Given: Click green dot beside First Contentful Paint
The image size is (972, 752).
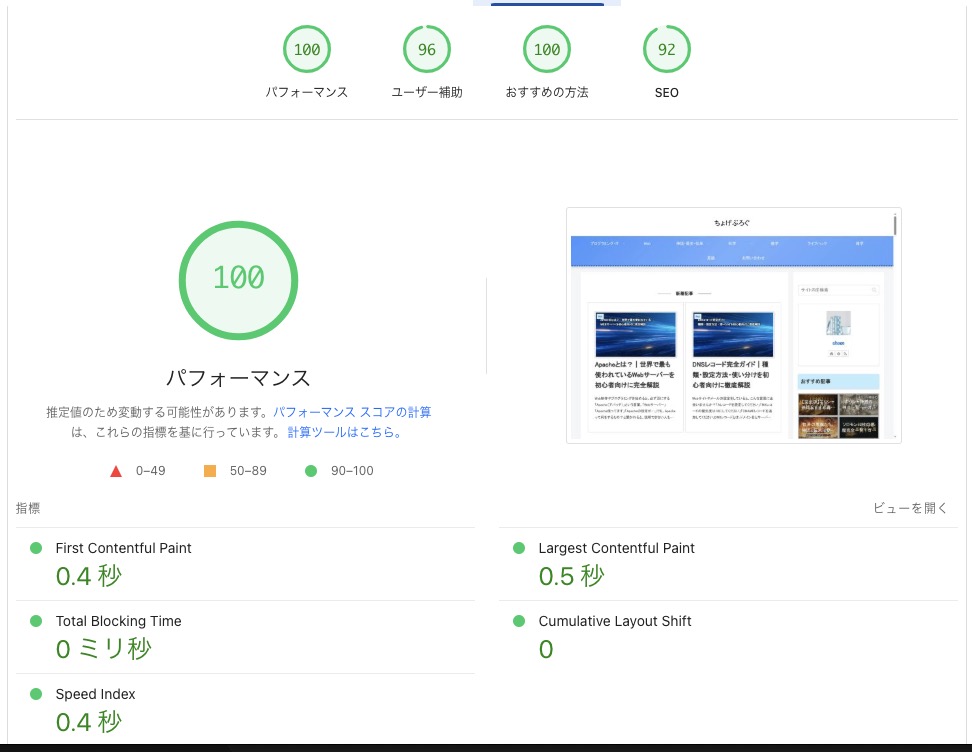Looking at the screenshot, I should (36, 548).
